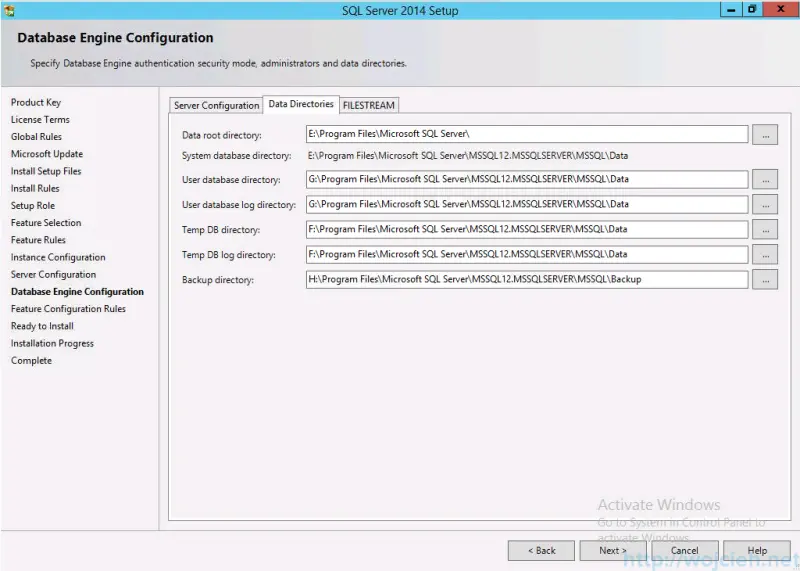Select Database Engine Configuration sidebar step
This screenshot has width=800, height=571.
[x=77, y=292]
